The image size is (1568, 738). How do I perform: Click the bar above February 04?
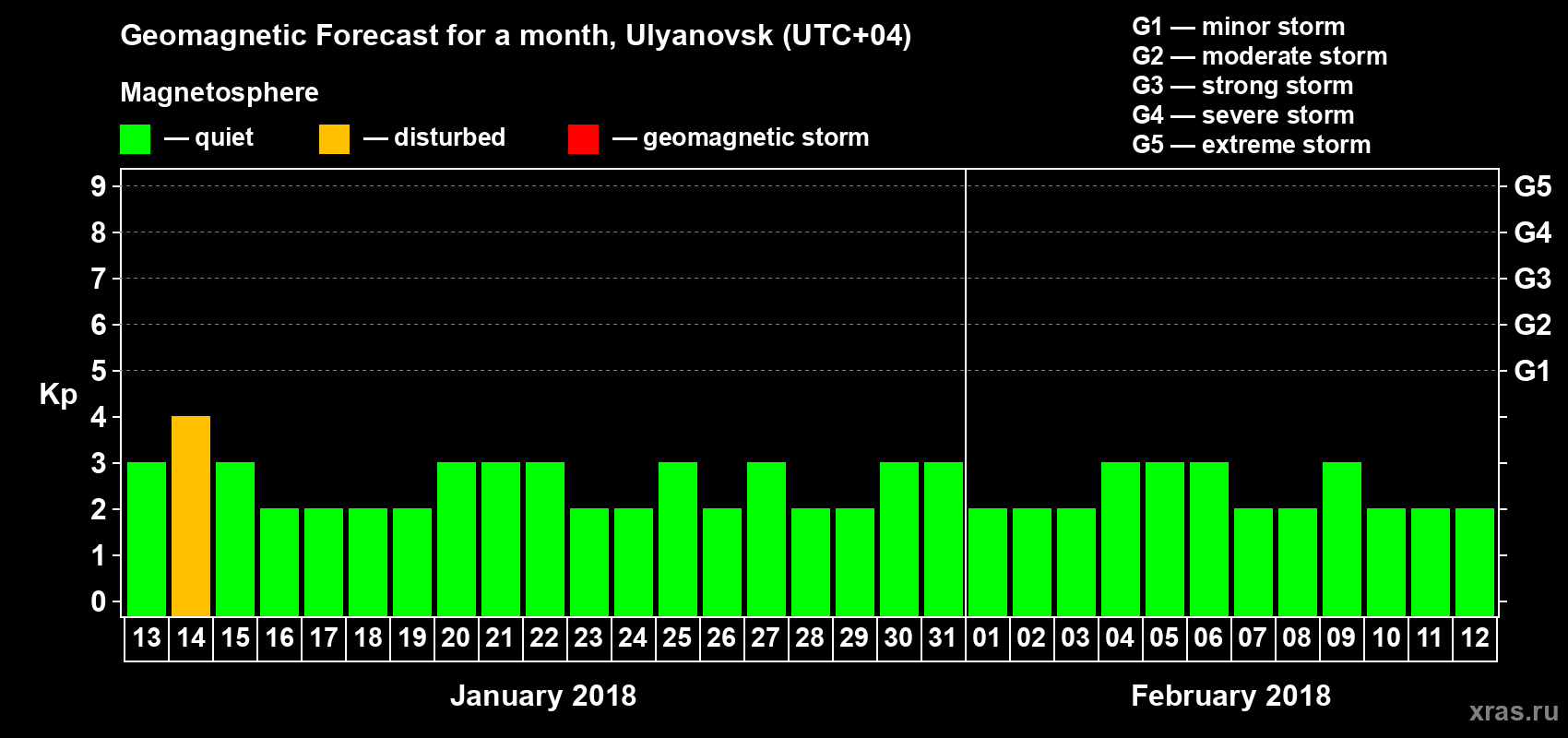click(x=1121, y=539)
